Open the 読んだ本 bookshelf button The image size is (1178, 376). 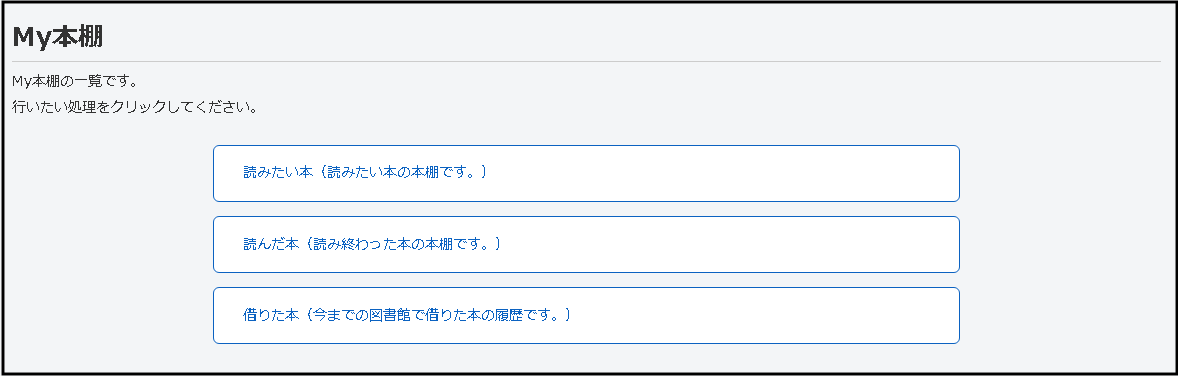586,244
